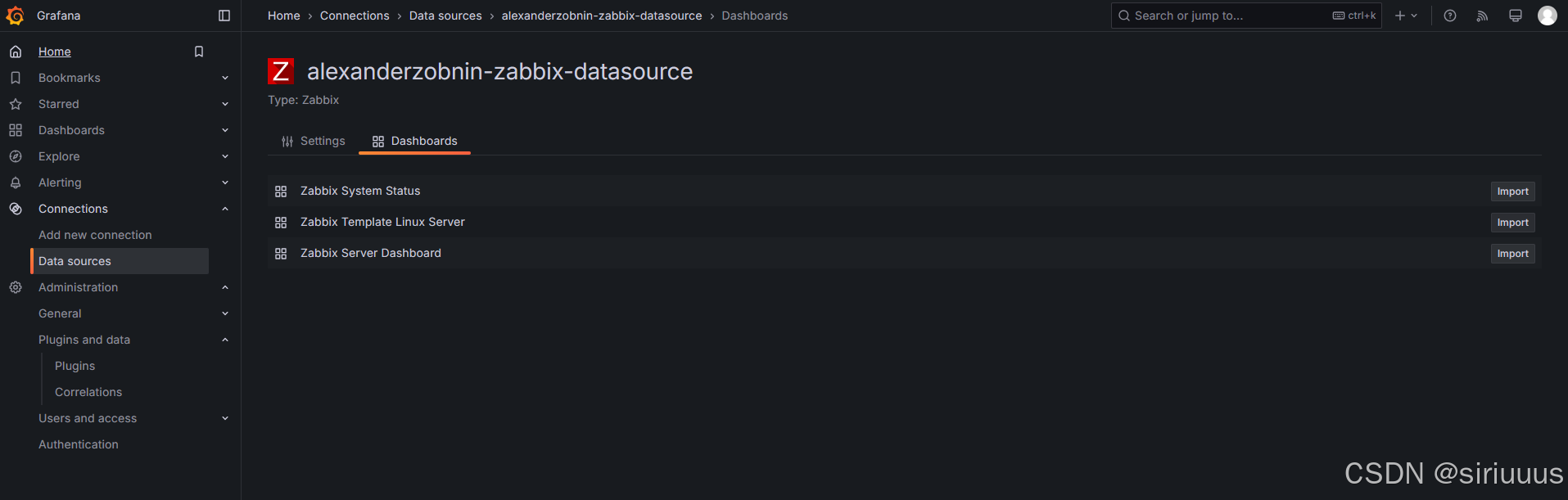
Task: Expand the Bookmarks section chevron
Action: [225, 78]
